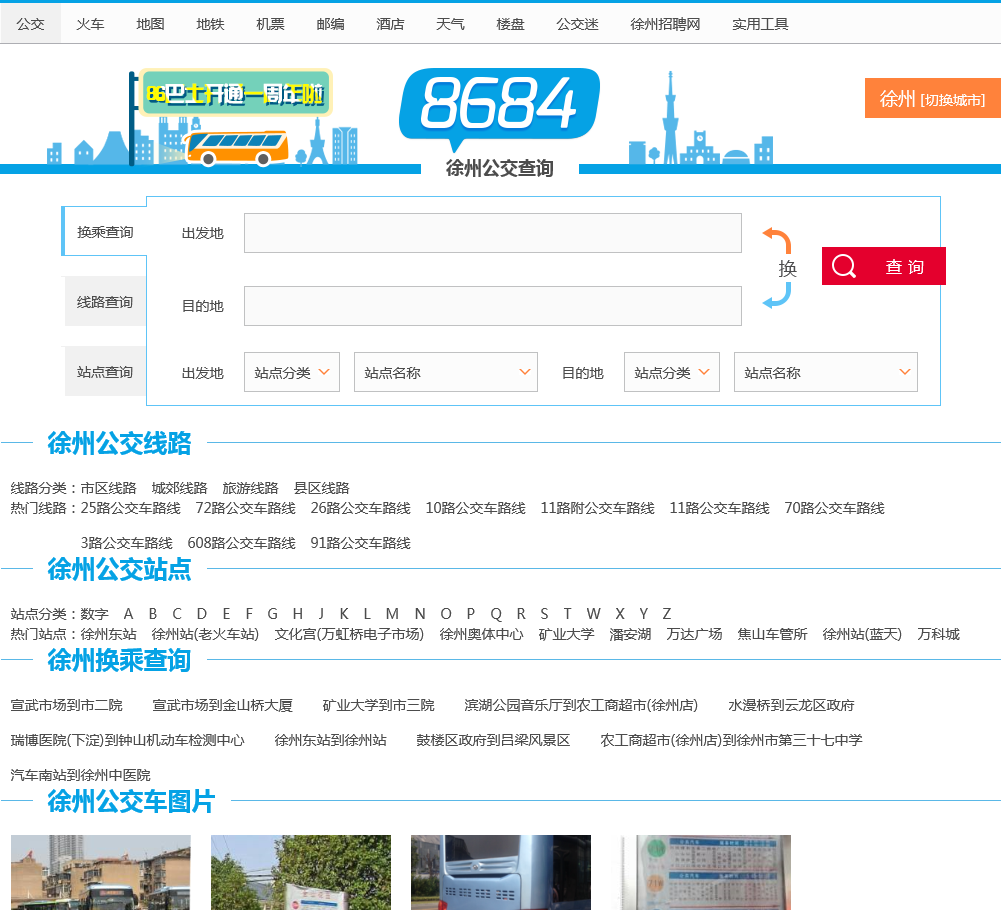The width and height of the screenshot is (1001, 910).
Task: Open transfer 水漫桥到云龙区政府
Action: pos(791,706)
